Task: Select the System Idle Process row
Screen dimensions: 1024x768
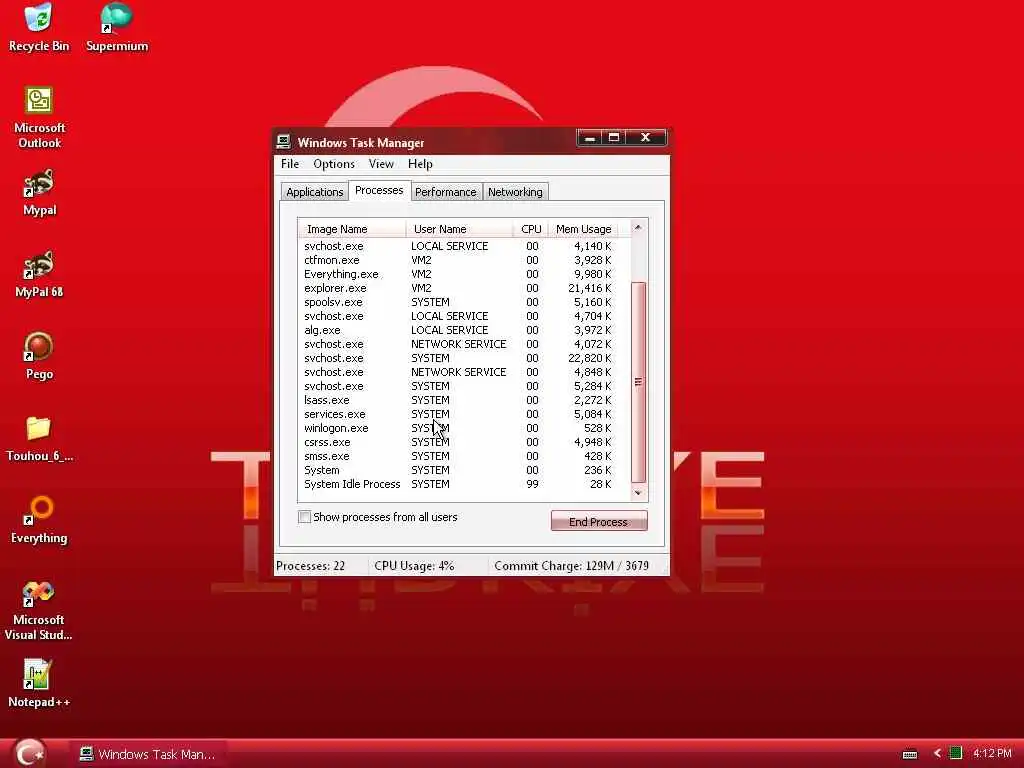Action: click(458, 484)
